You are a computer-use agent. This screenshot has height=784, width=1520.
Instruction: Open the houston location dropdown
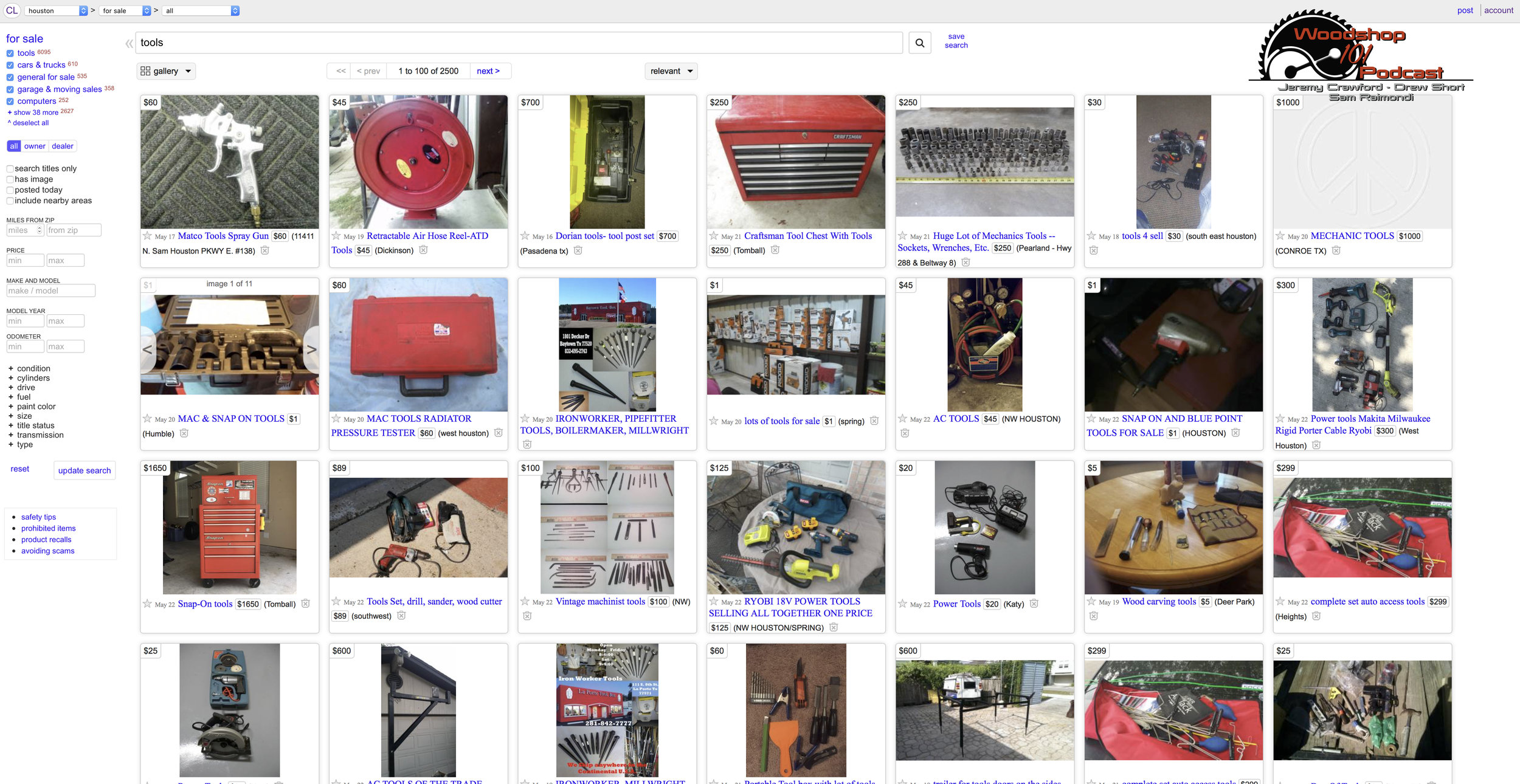click(57, 11)
